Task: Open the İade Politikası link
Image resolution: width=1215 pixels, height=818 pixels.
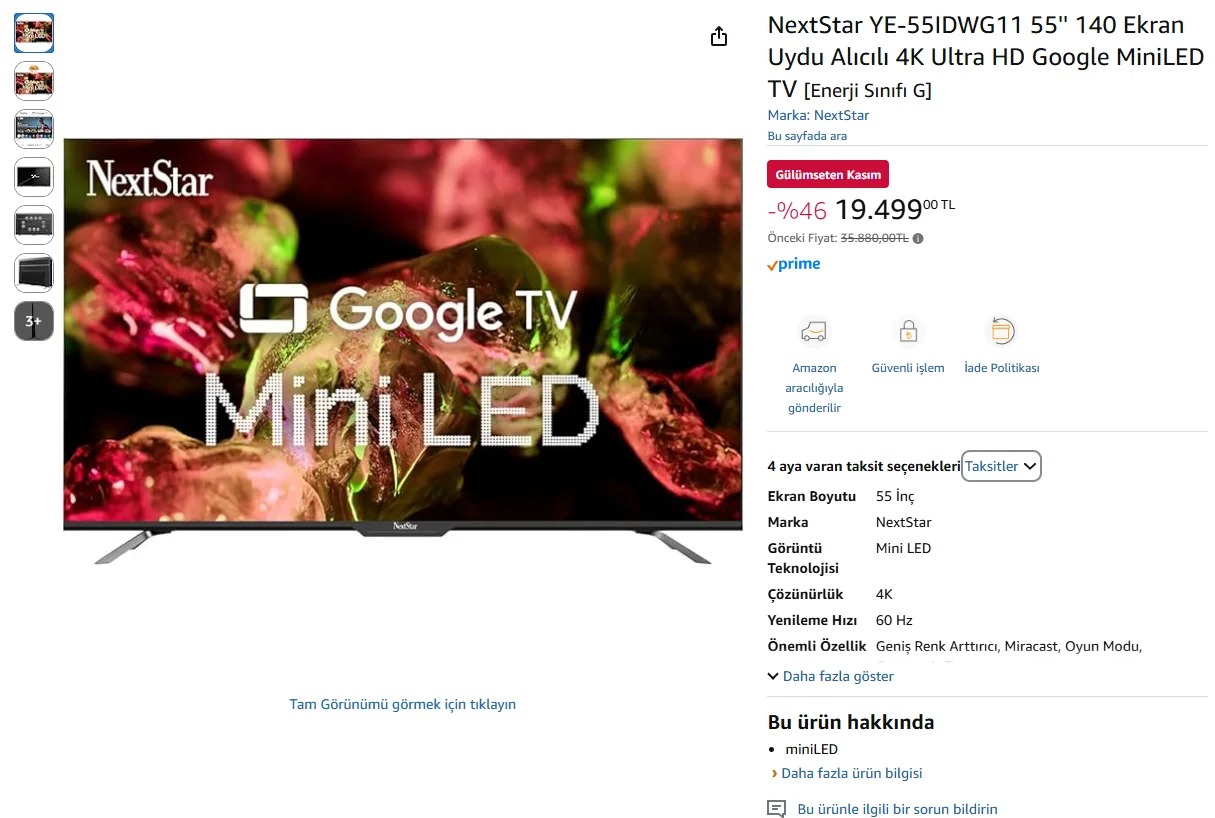Action: (1002, 368)
